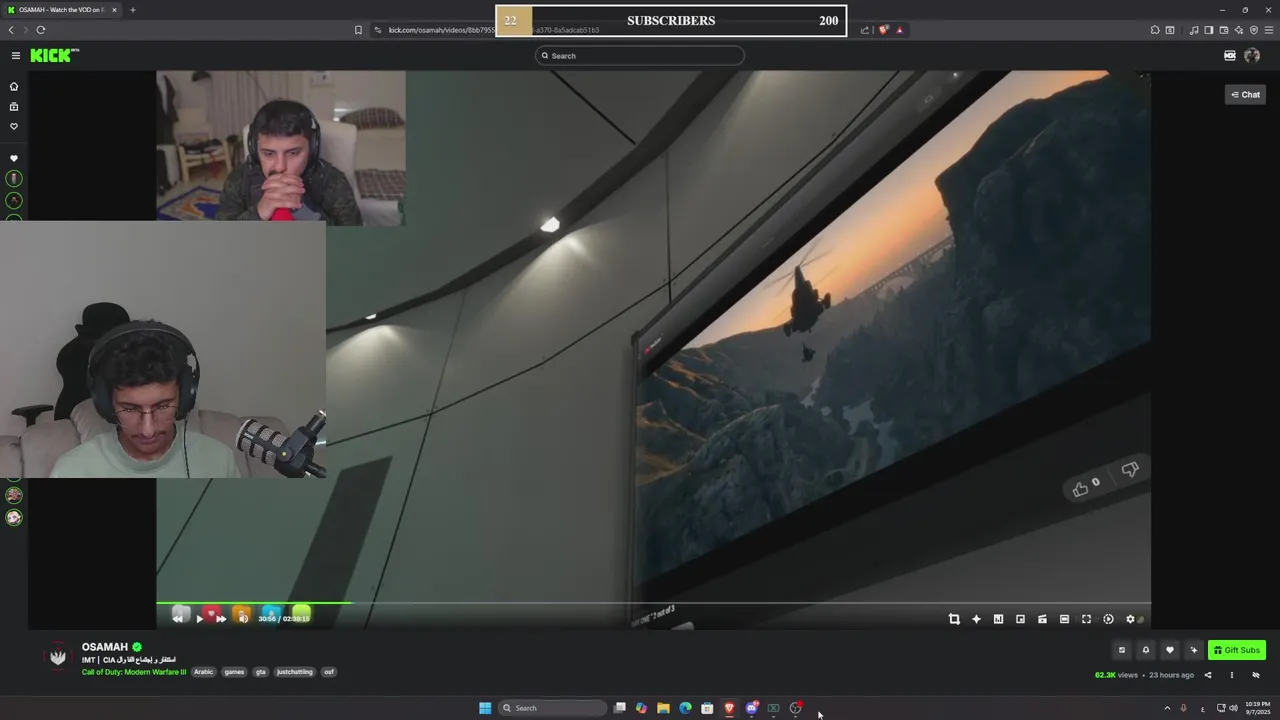Select the osf tag
This screenshot has width=1280, height=720.
(x=329, y=672)
